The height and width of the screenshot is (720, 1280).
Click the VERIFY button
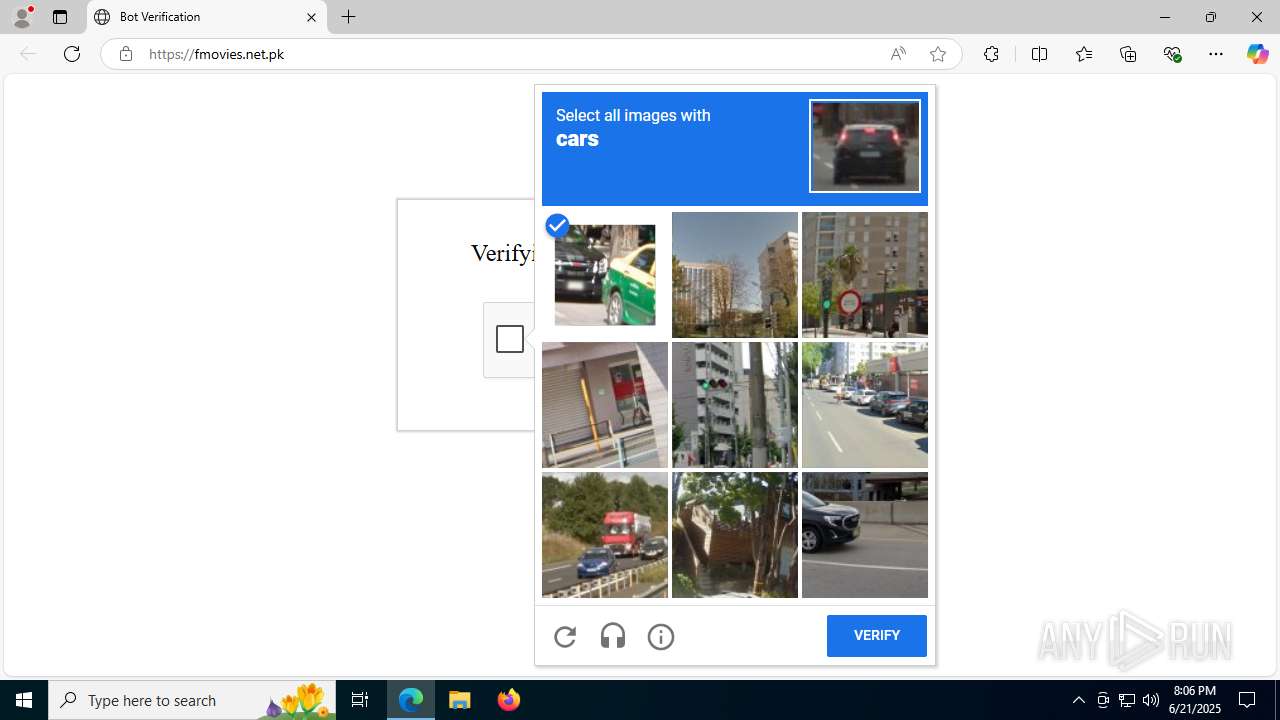877,636
